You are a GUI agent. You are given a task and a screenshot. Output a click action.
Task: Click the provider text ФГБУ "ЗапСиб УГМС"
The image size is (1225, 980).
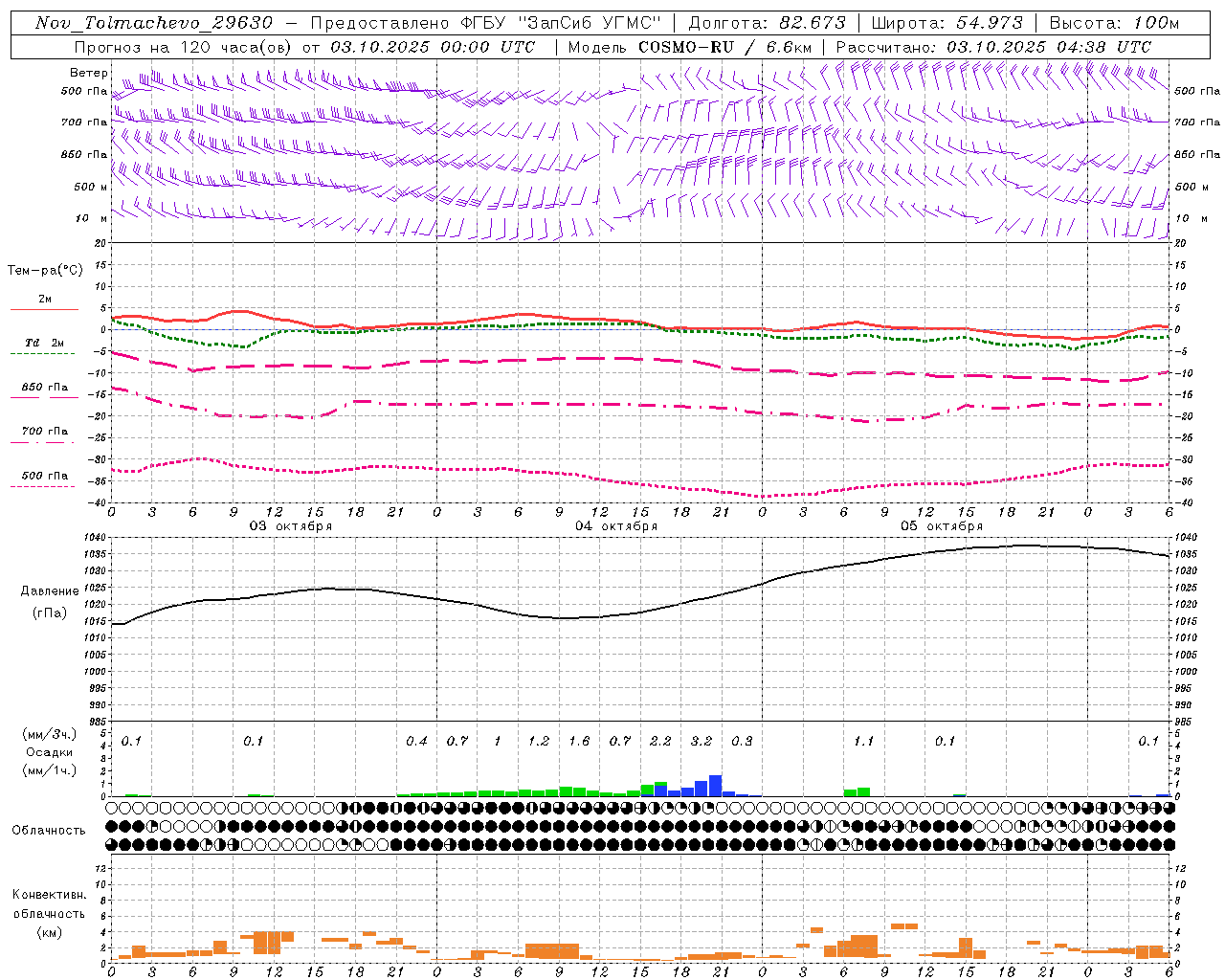[x=563, y=23]
